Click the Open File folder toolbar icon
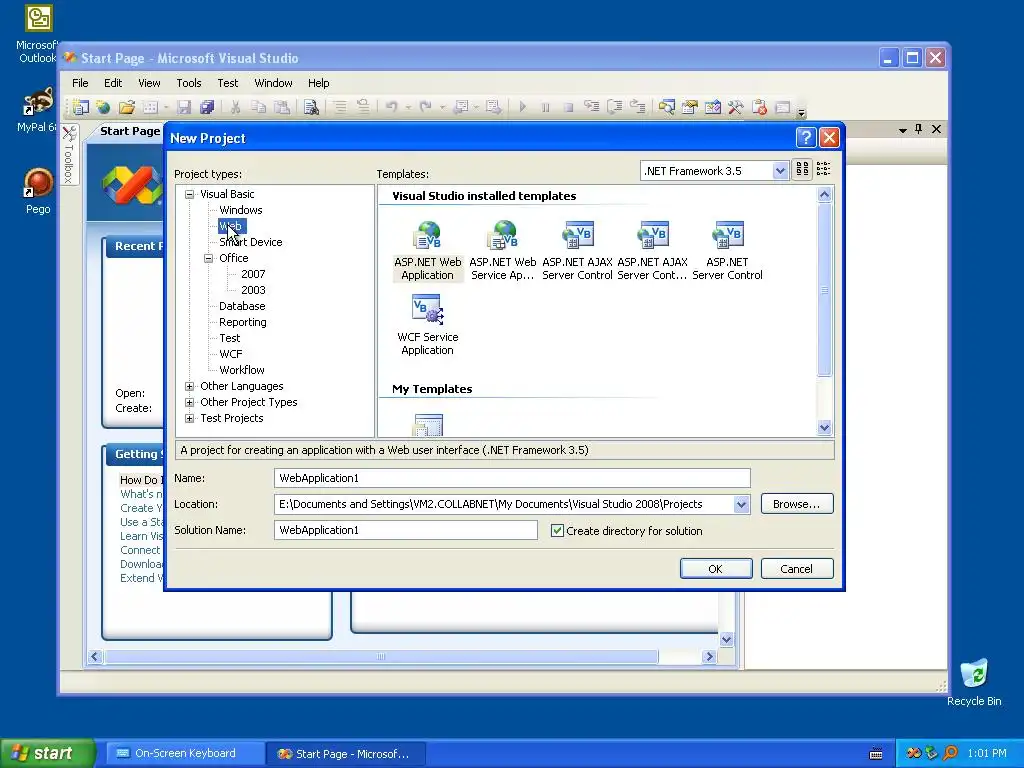This screenshot has width=1024, height=768. click(x=127, y=107)
